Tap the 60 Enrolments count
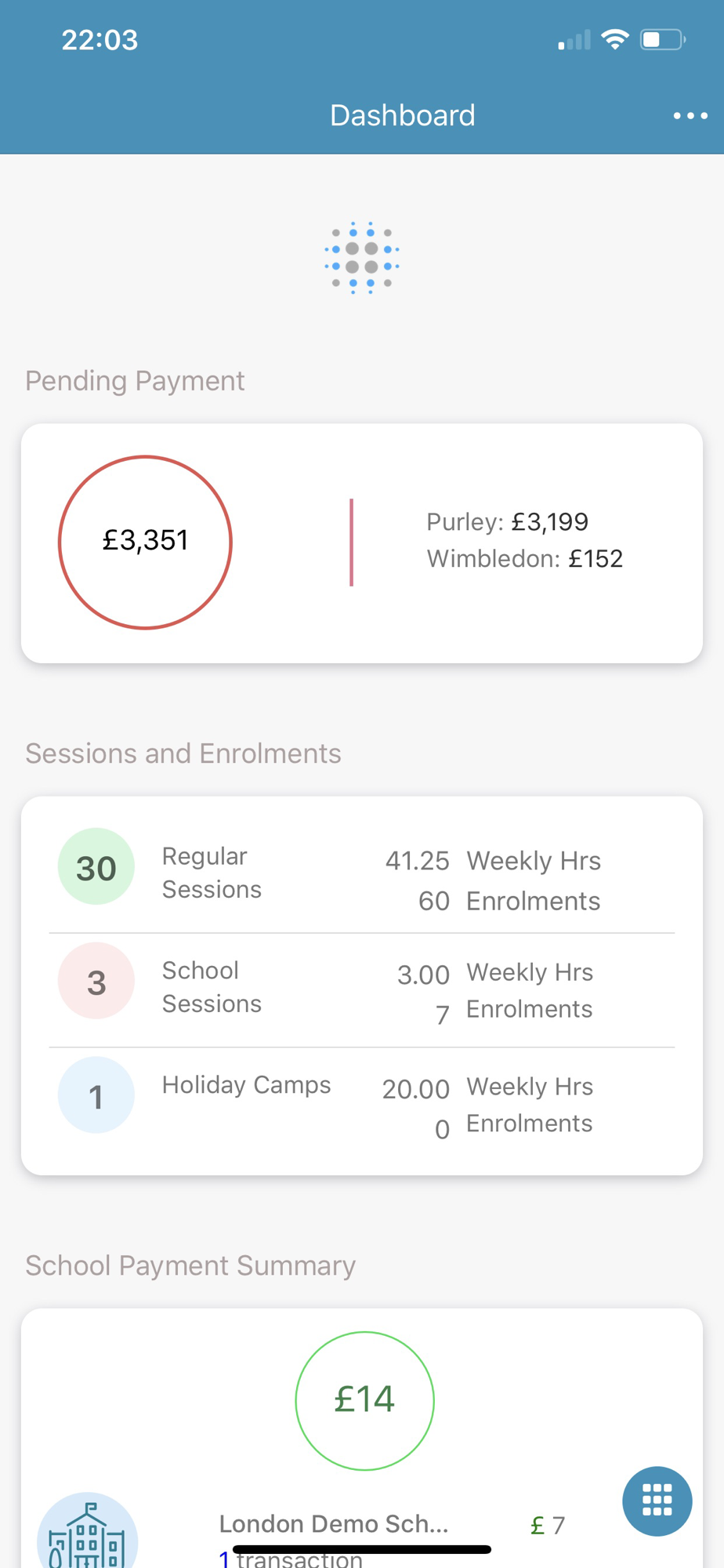 pos(509,901)
